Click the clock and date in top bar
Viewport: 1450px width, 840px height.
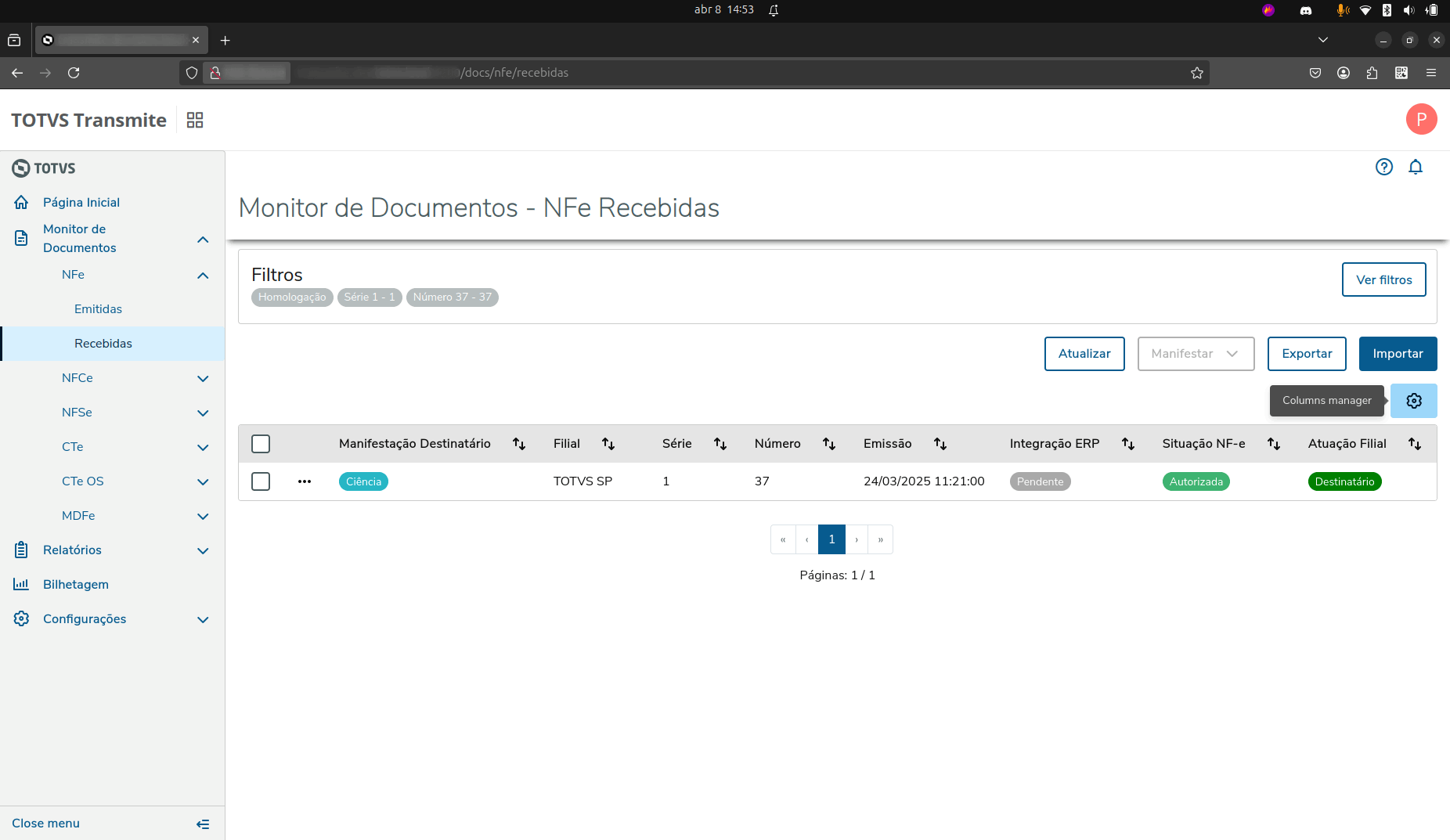coord(723,10)
